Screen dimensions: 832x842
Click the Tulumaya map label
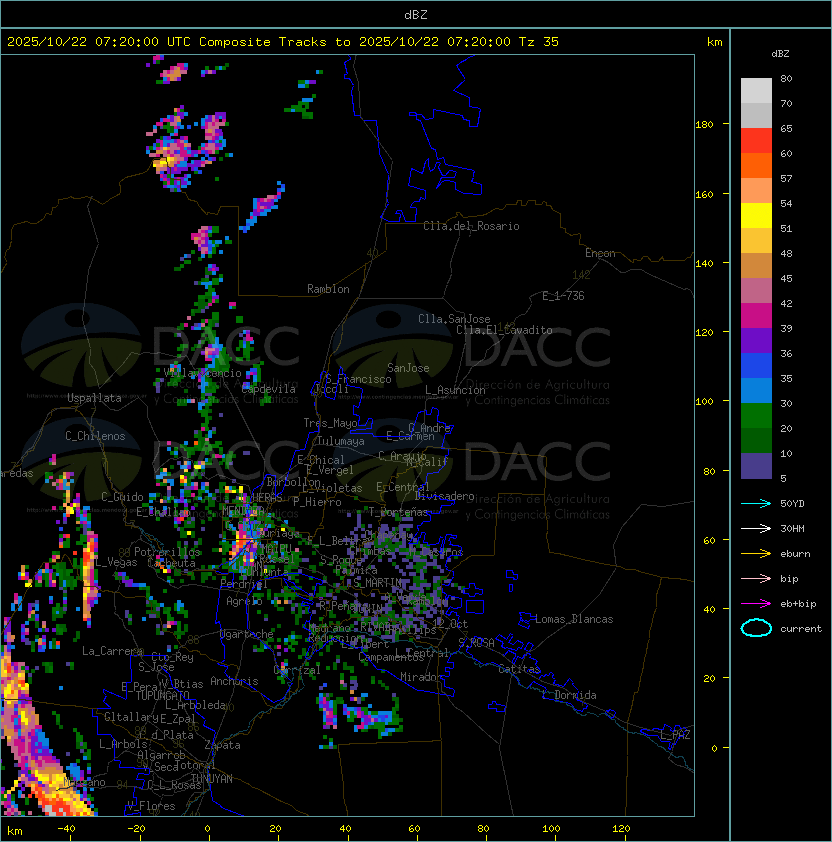pos(341,441)
